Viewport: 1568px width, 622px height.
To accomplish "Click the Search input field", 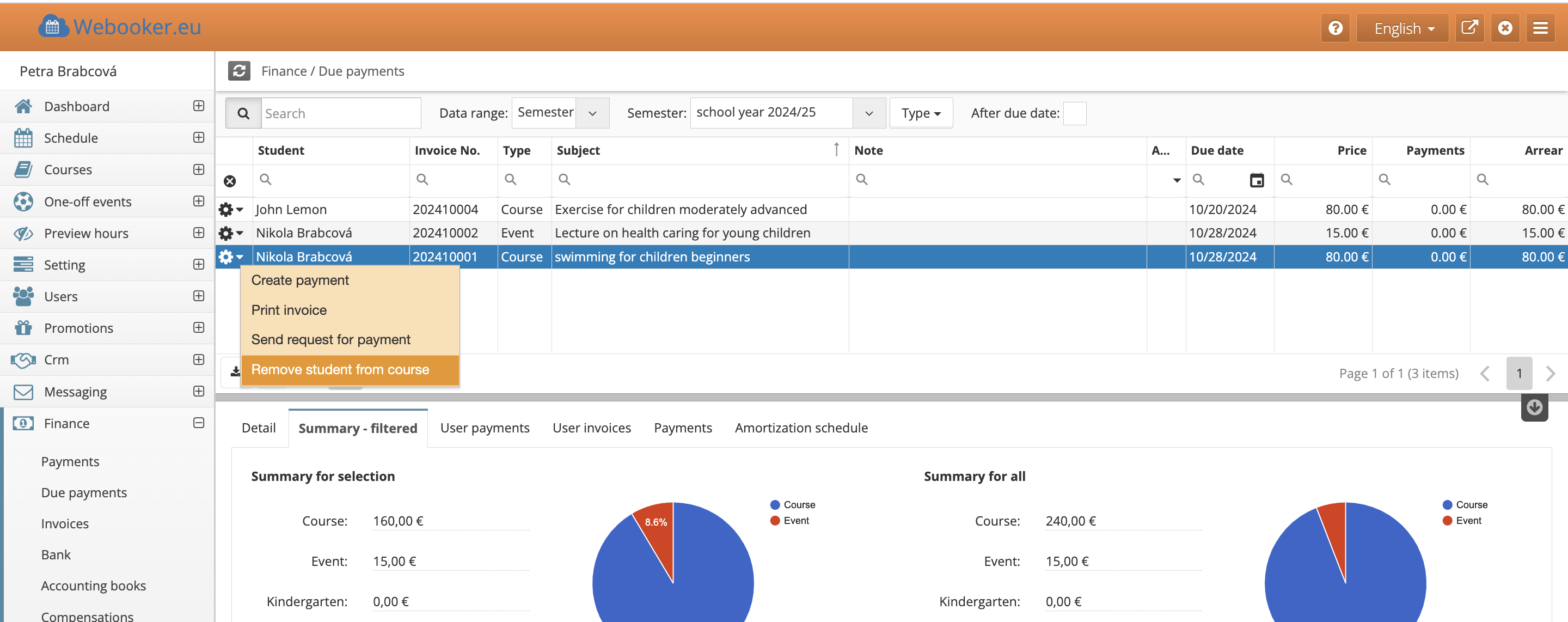I will [x=340, y=113].
